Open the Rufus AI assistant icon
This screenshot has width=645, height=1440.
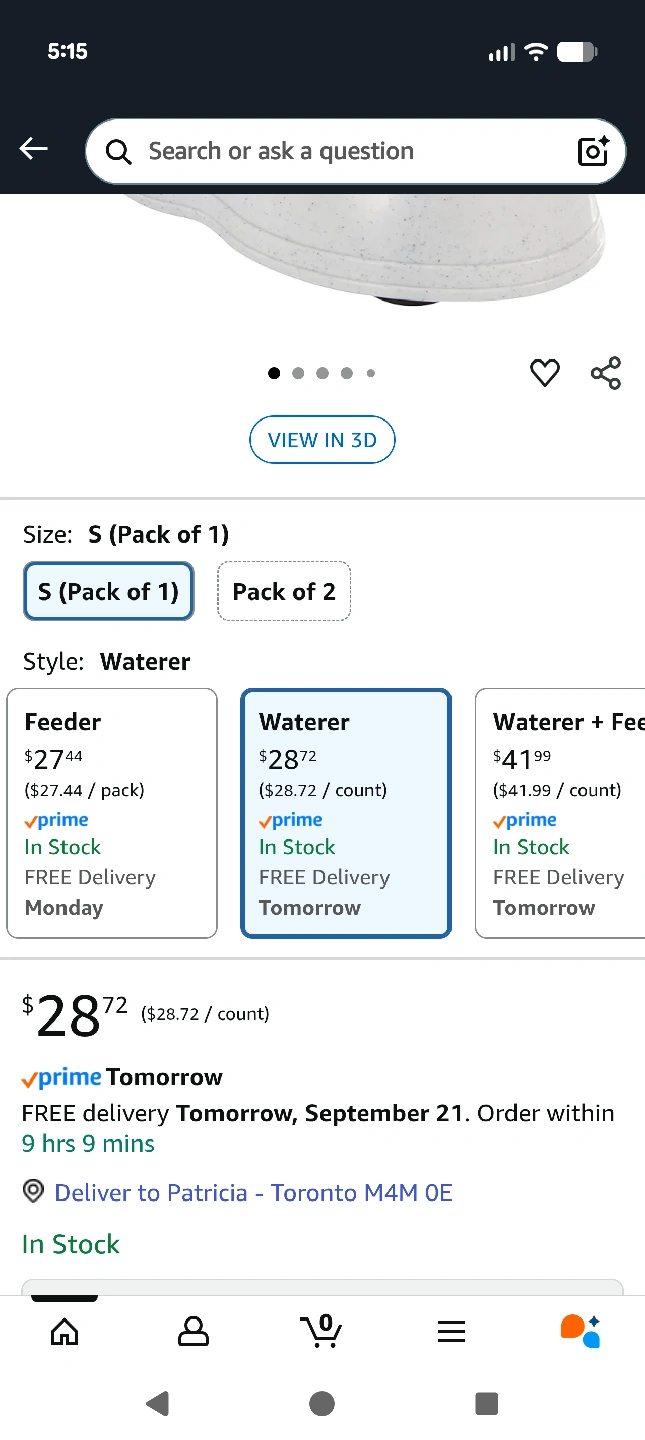[x=580, y=1331]
